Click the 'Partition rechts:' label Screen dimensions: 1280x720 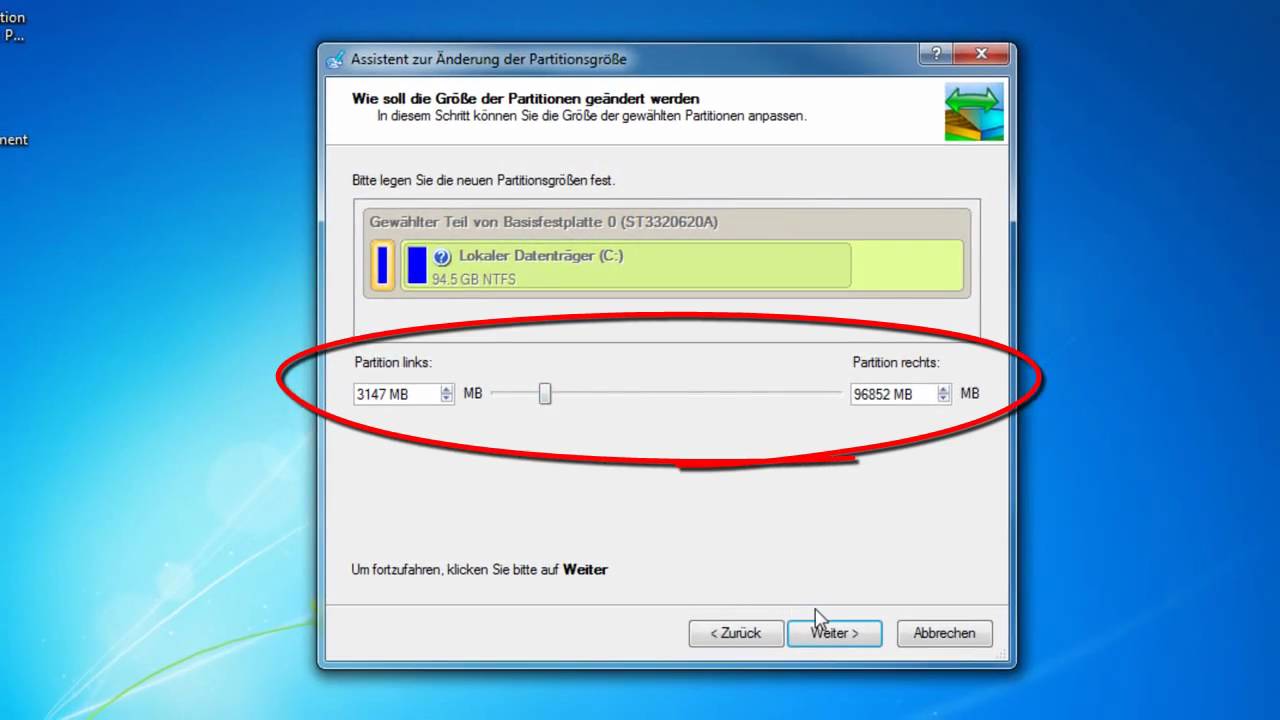point(896,363)
